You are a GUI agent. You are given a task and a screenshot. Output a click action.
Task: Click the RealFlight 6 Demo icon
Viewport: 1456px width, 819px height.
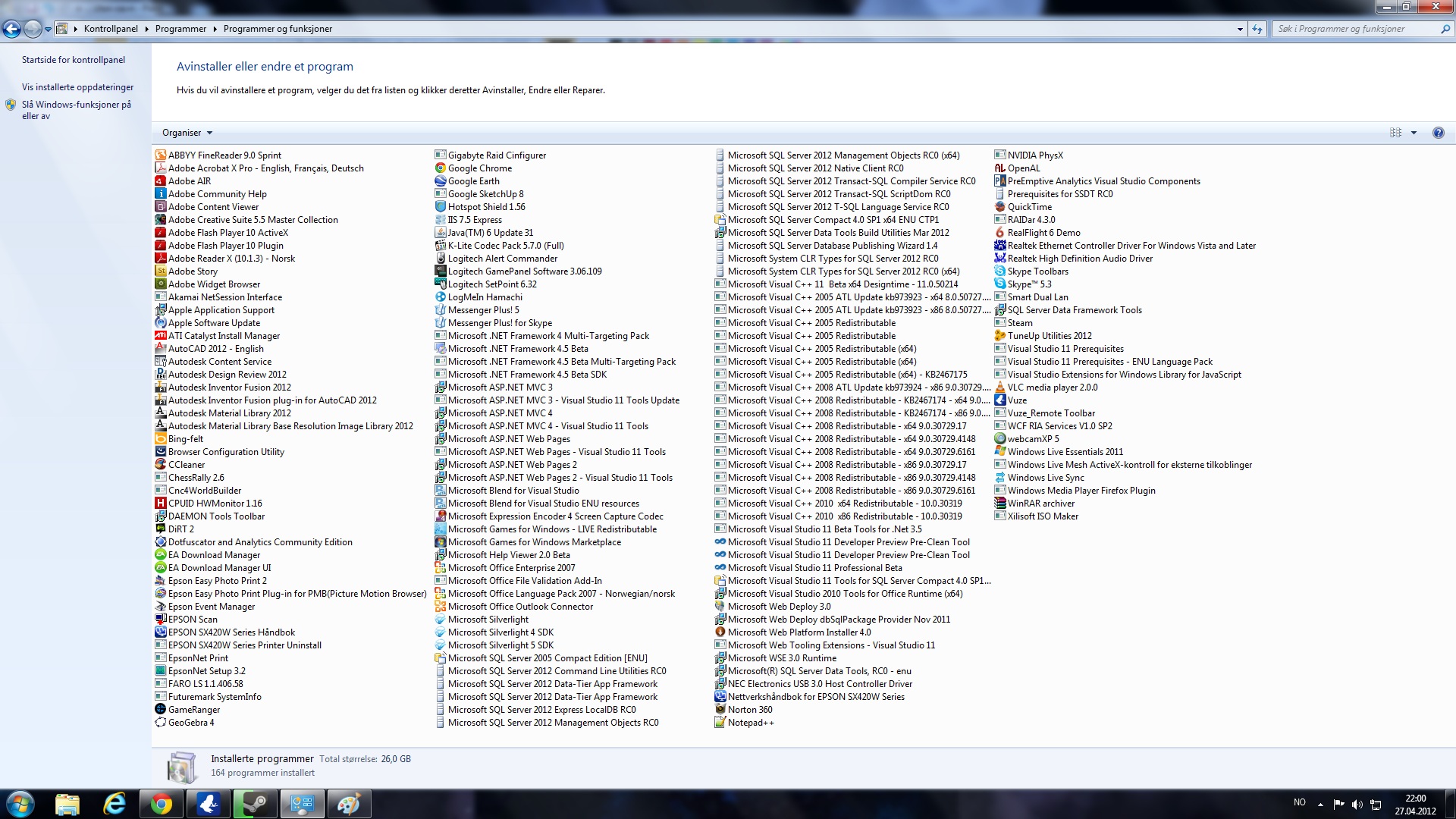[x=999, y=233]
